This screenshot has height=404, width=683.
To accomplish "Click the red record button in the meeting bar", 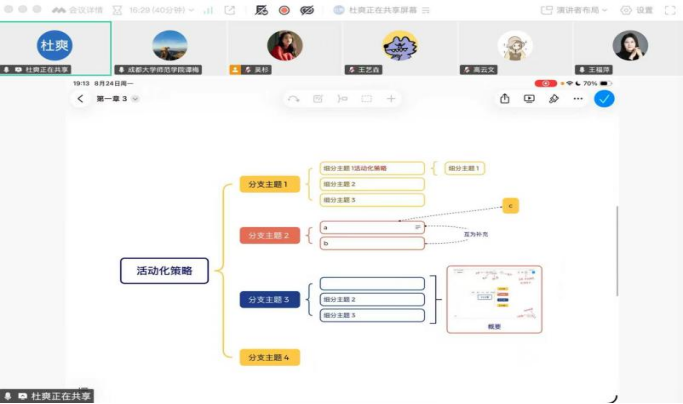I will [284, 10].
